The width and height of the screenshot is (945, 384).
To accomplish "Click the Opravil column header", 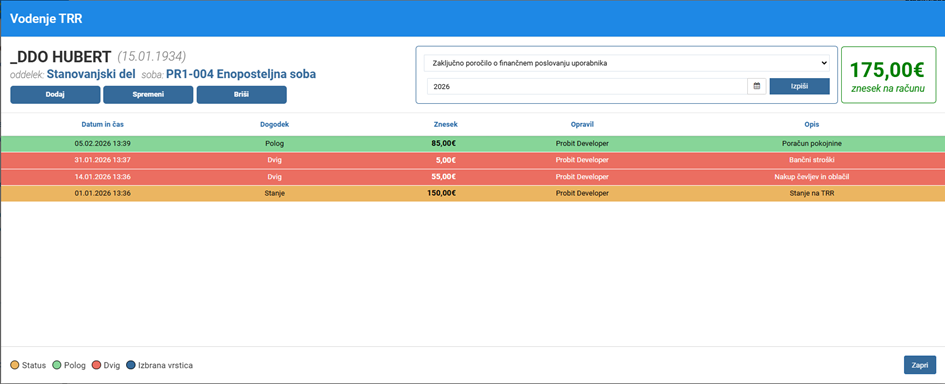I will coord(582,124).
